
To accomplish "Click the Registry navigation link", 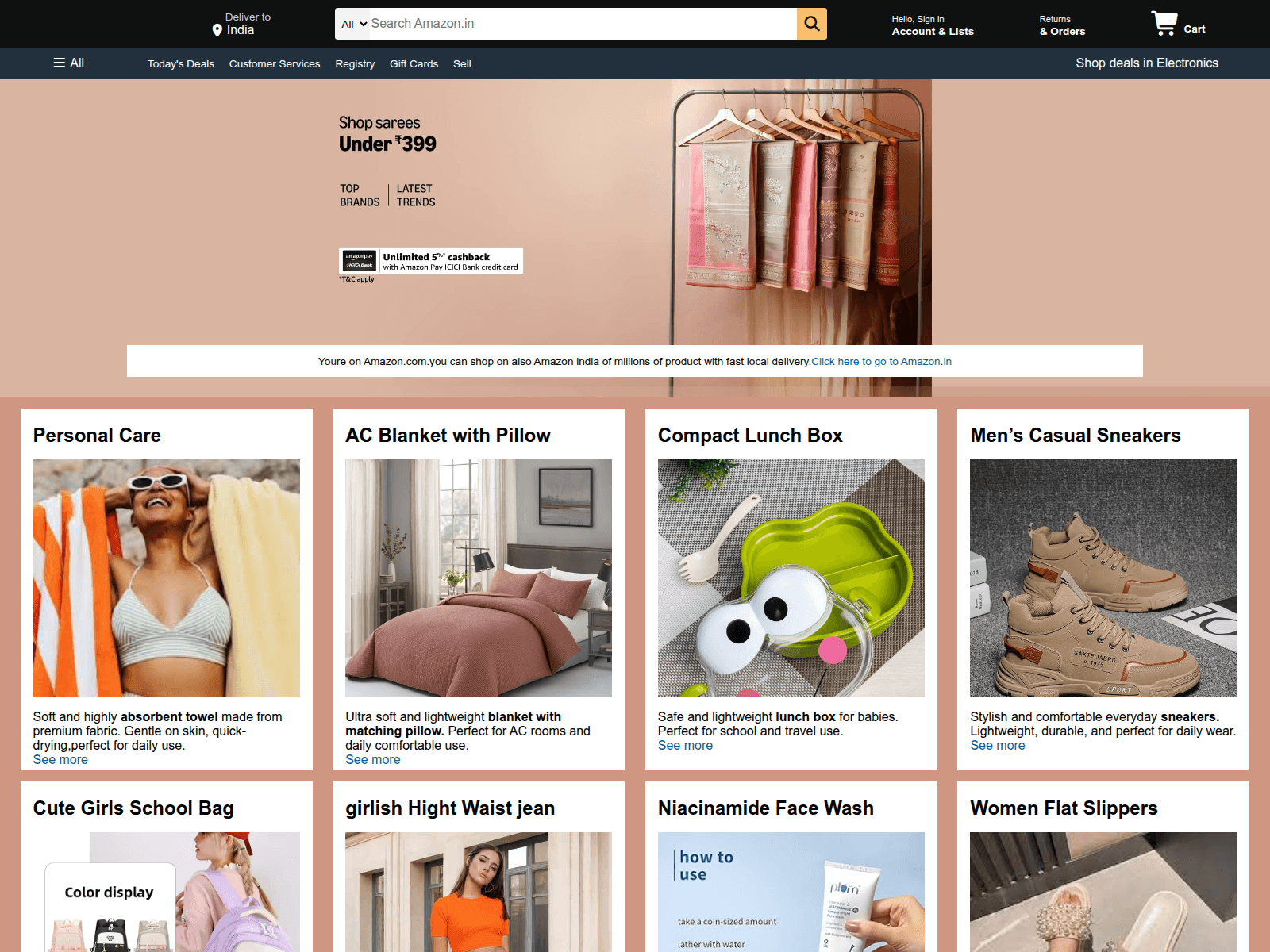I will click(x=354, y=64).
